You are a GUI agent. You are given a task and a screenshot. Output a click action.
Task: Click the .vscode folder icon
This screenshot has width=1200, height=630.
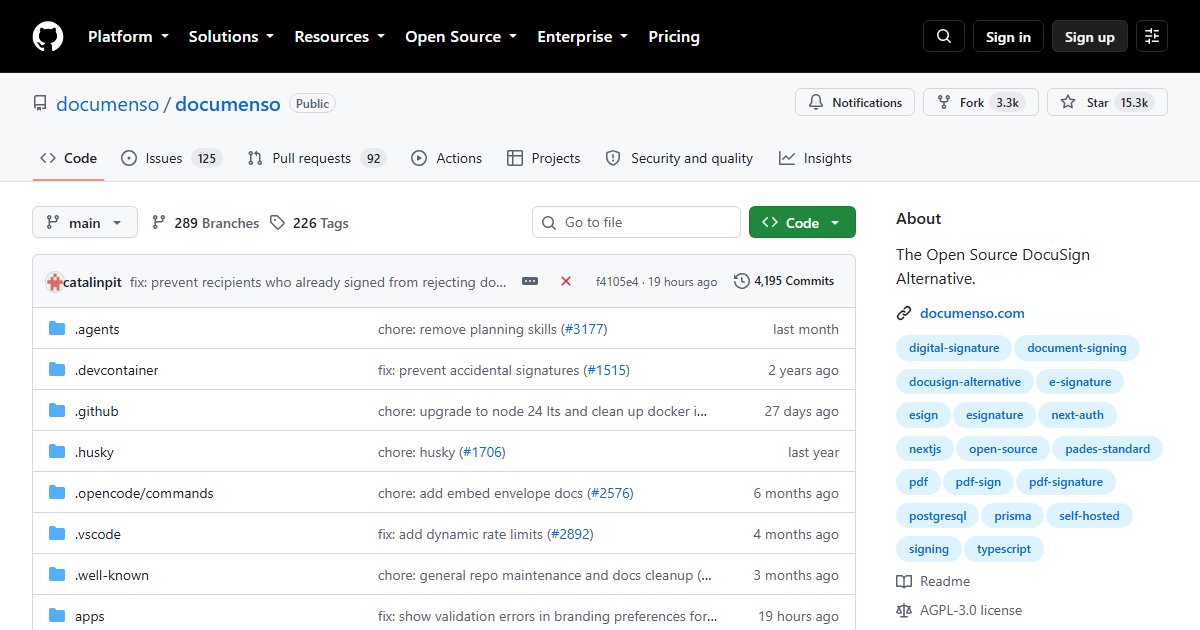click(57, 534)
